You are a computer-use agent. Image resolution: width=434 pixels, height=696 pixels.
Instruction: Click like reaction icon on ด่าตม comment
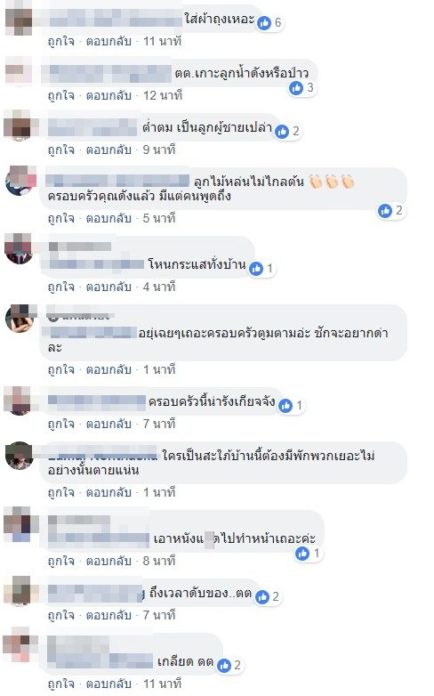tap(282, 131)
